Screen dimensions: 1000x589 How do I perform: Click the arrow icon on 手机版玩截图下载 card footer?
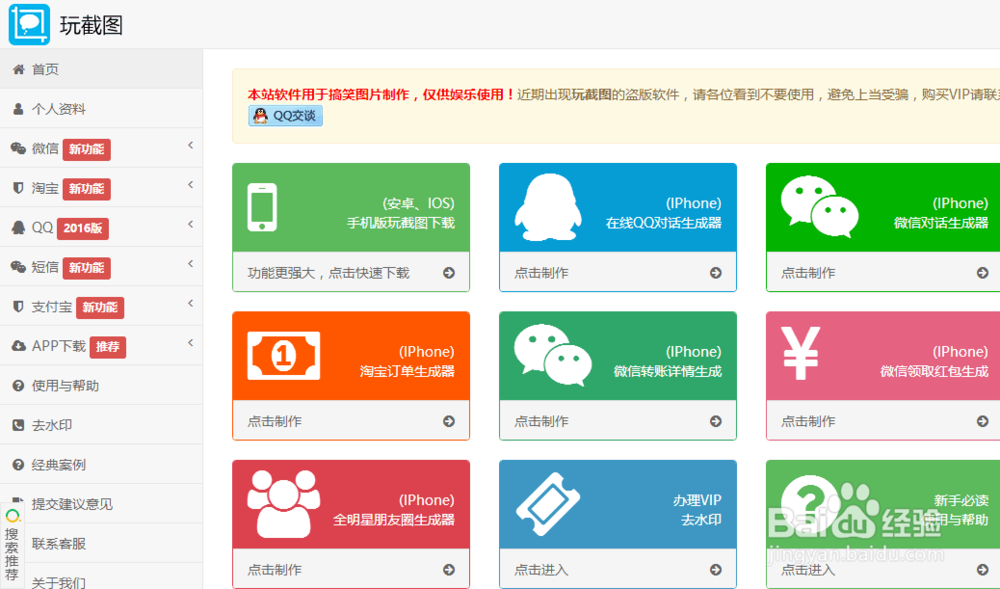449,273
